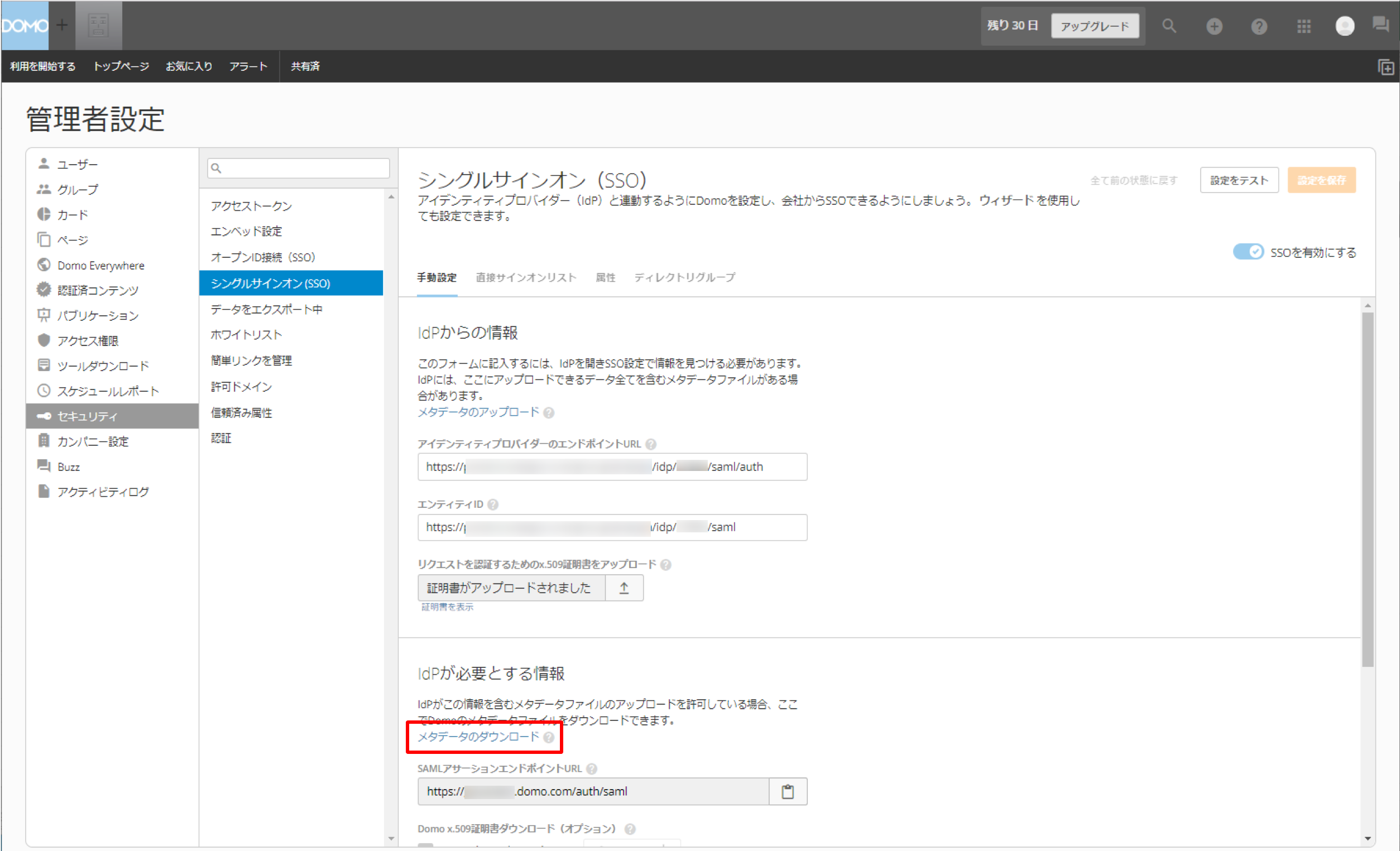Viewport: 1400px width, 851px height.
Task: Click the SSO settings vertical scrollbar thumb
Action: [x=1368, y=489]
